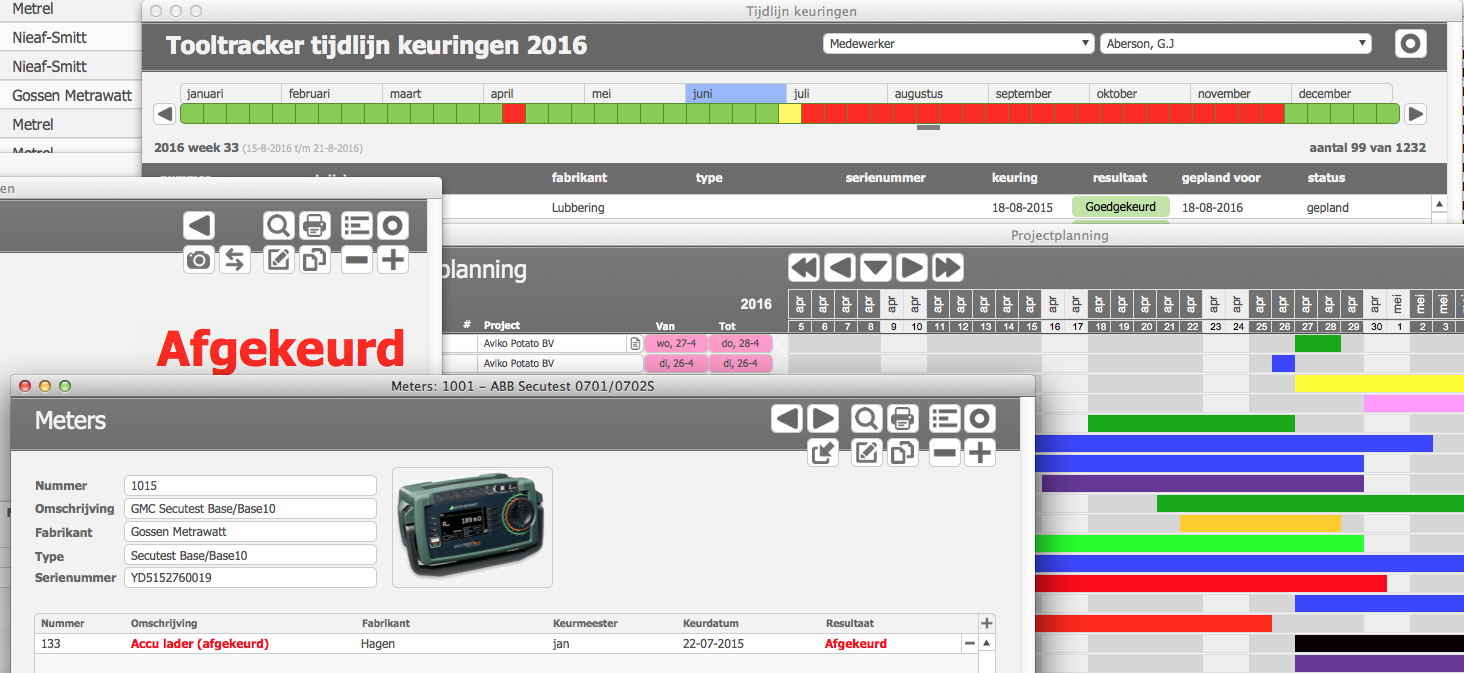Jump back with double-left-arrow in Projectplanning
This screenshot has width=1464, height=673.
pos(804,268)
